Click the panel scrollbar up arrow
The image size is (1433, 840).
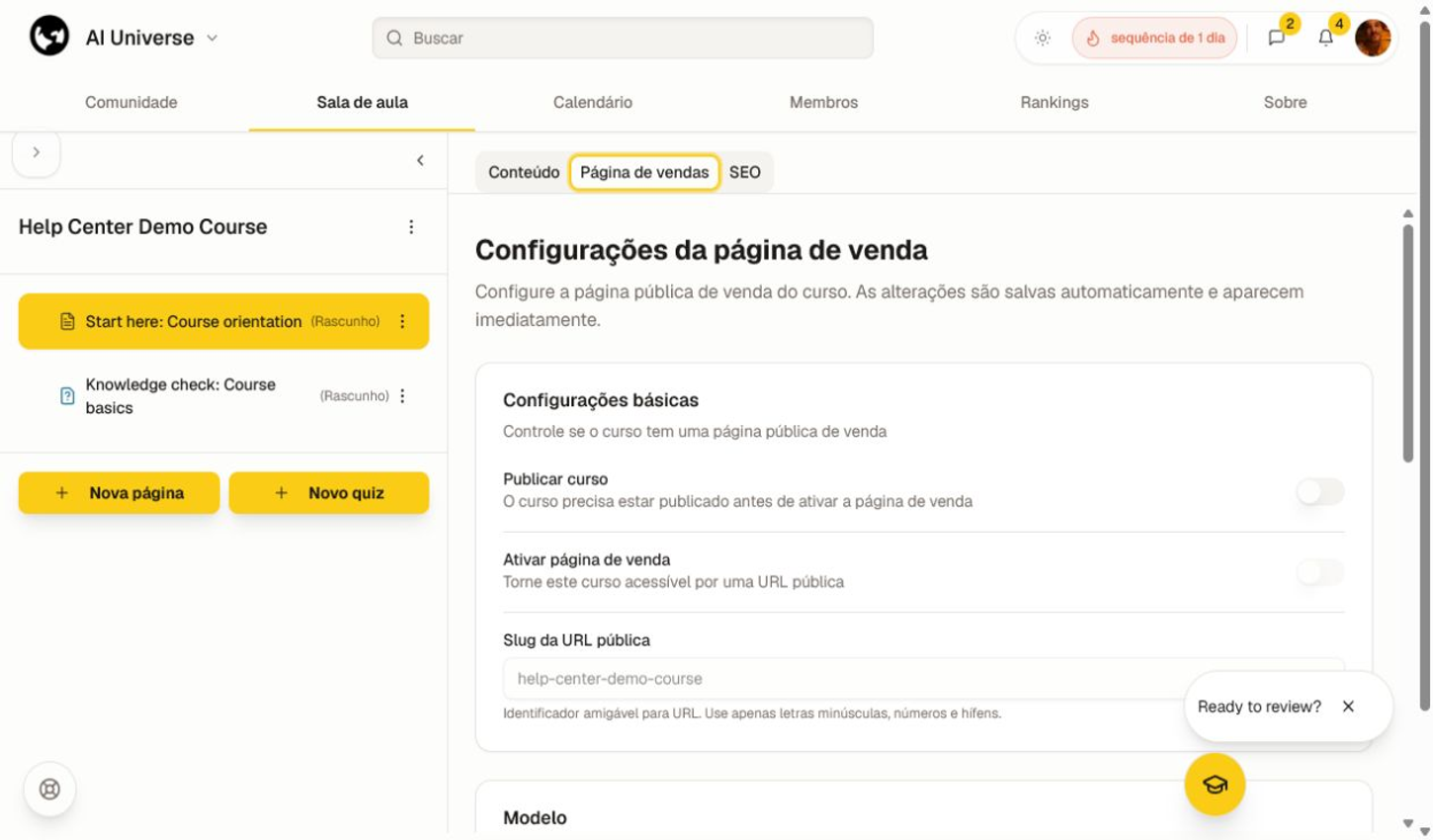coord(1407,213)
